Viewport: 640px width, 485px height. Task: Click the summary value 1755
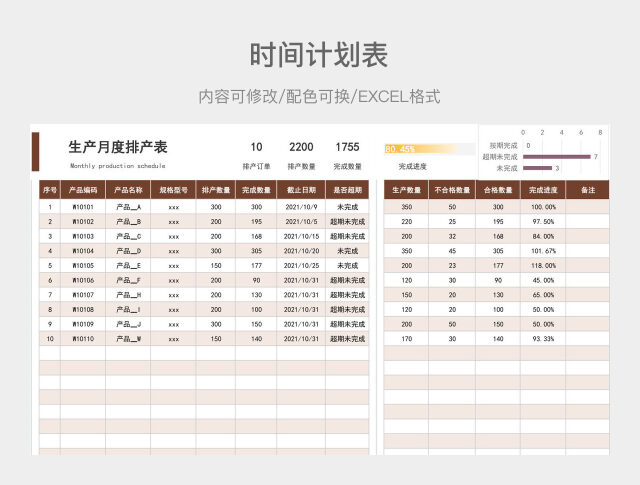click(347, 147)
